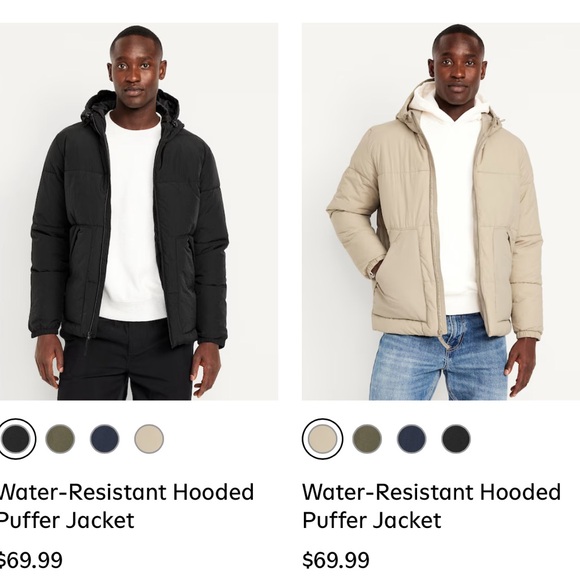580x580 pixels.
Task: Choose the olive green swatch for the right jacket
Action: click(367, 439)
